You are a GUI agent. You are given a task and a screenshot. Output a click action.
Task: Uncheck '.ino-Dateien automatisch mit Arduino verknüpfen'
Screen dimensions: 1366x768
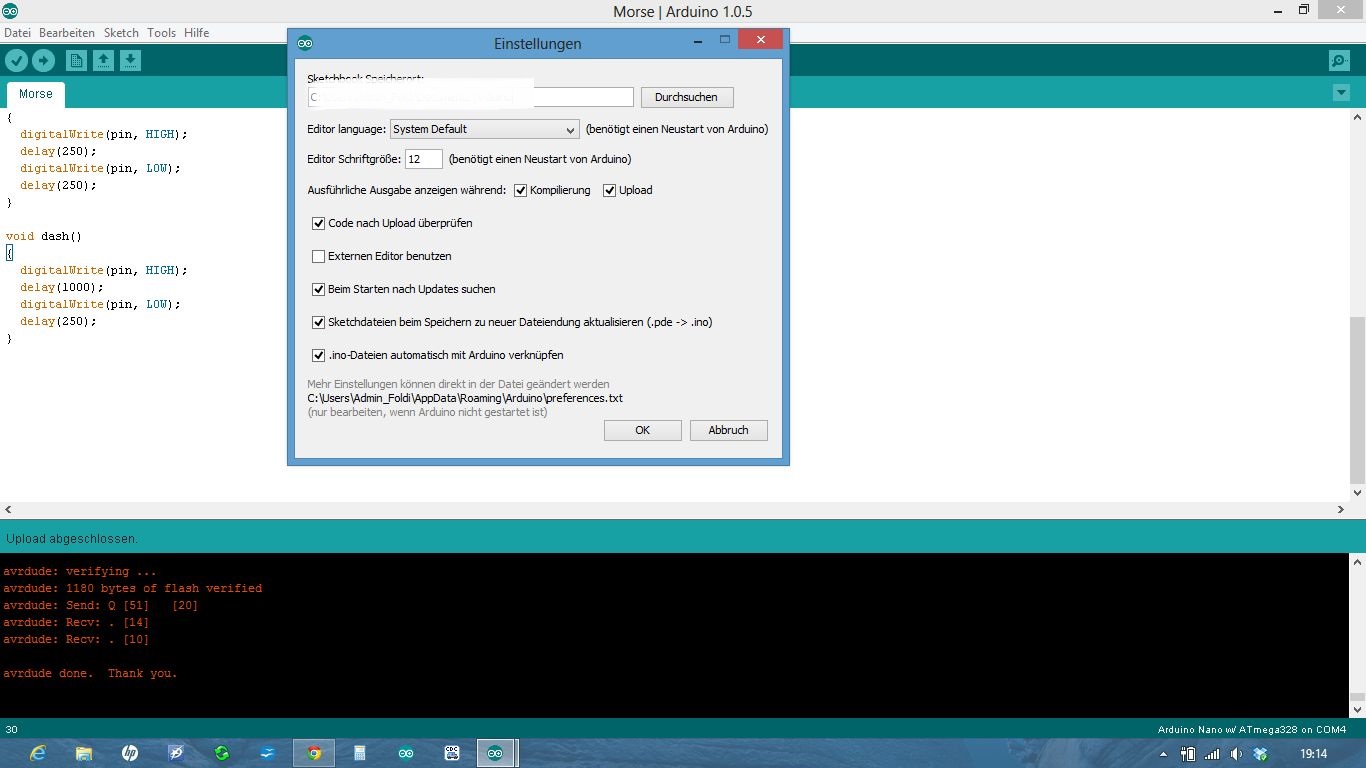pos(319,355)
